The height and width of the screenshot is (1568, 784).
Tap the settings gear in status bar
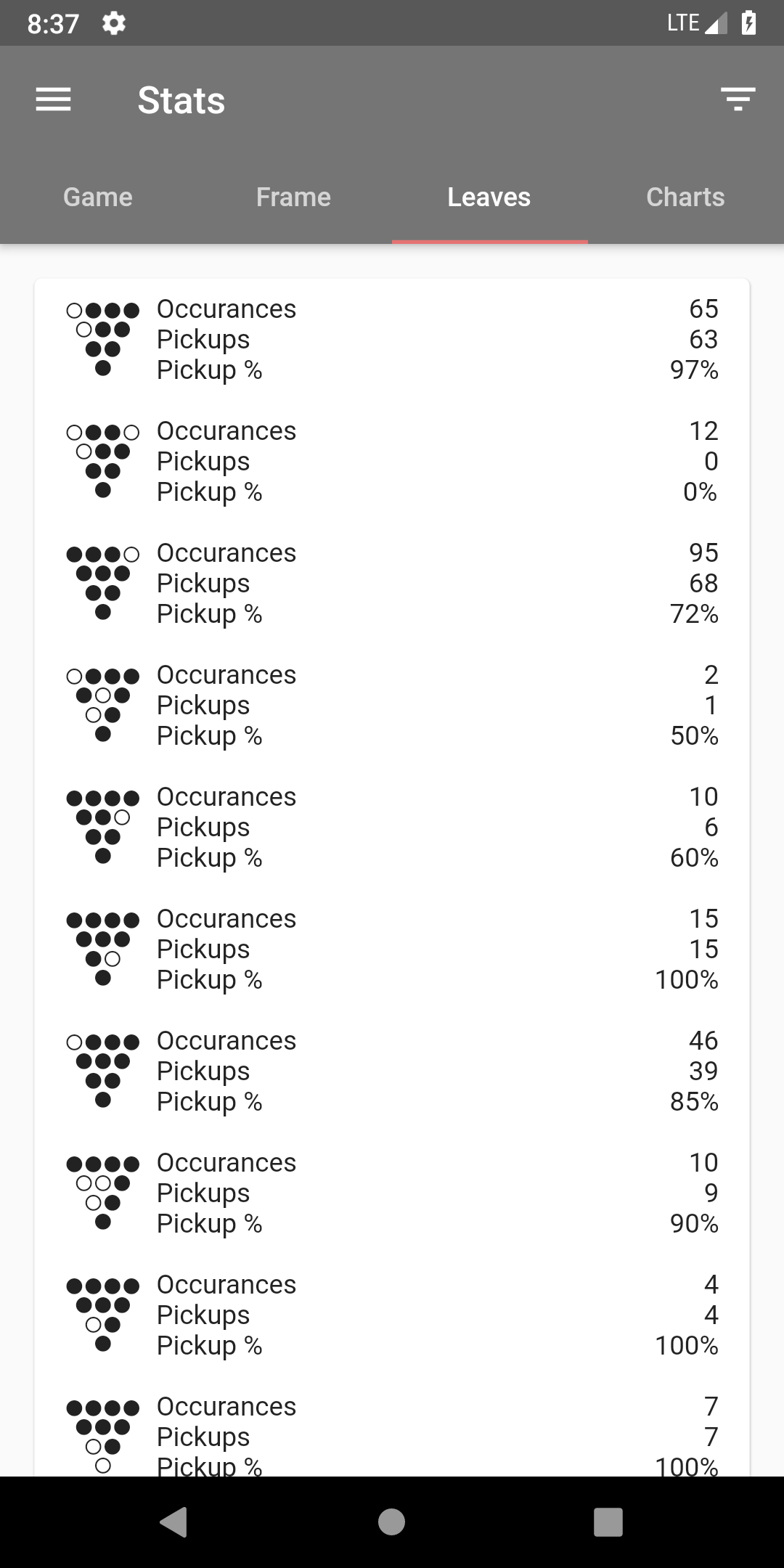tap(114, 23)
